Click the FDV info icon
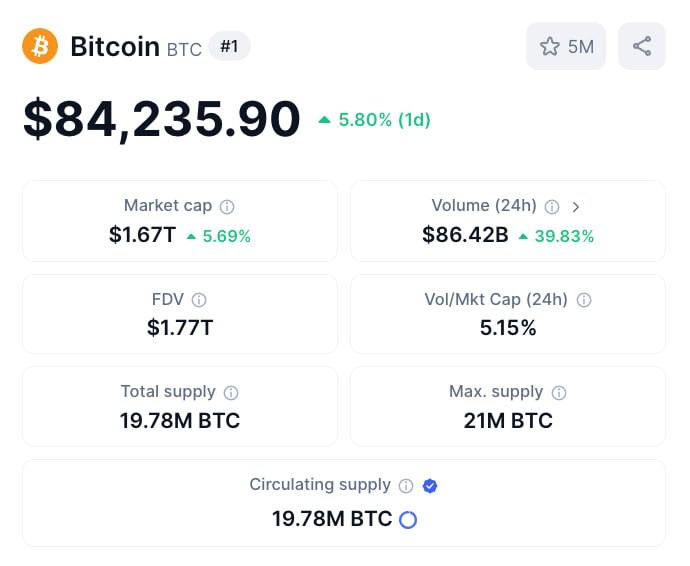 pyautogui.click(x=199, y=300)
